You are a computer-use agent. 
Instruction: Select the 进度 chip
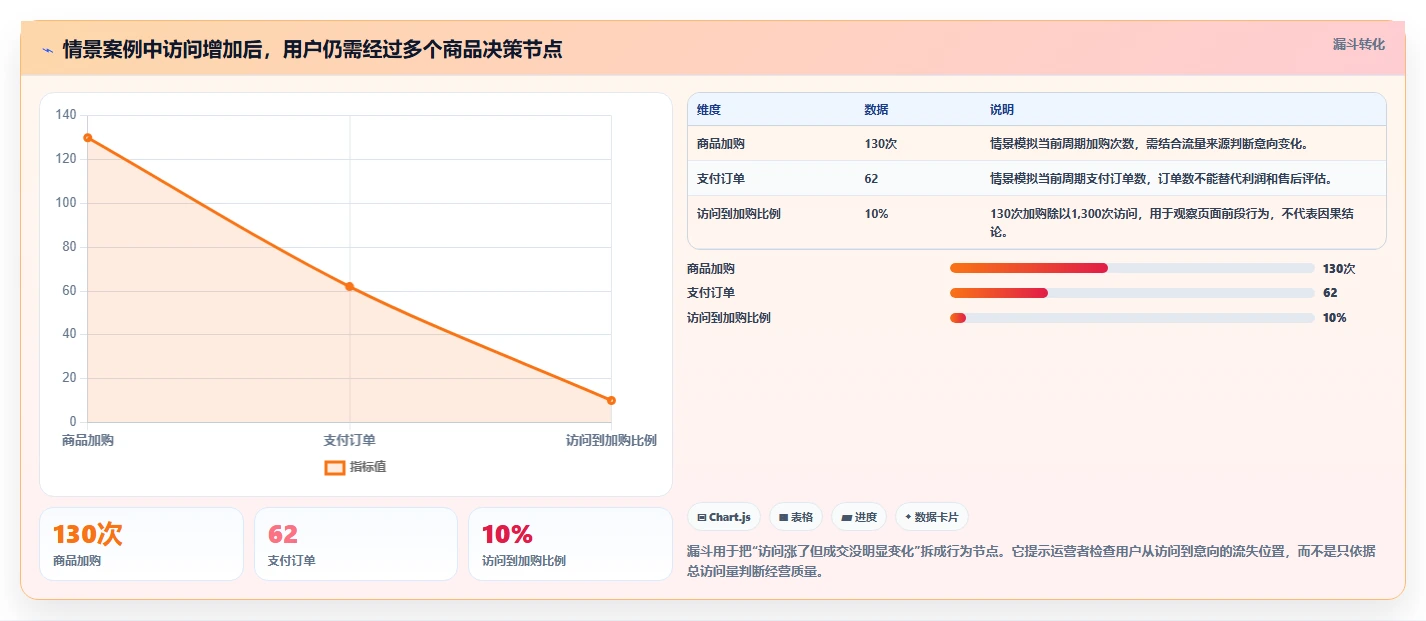[859, 517]
